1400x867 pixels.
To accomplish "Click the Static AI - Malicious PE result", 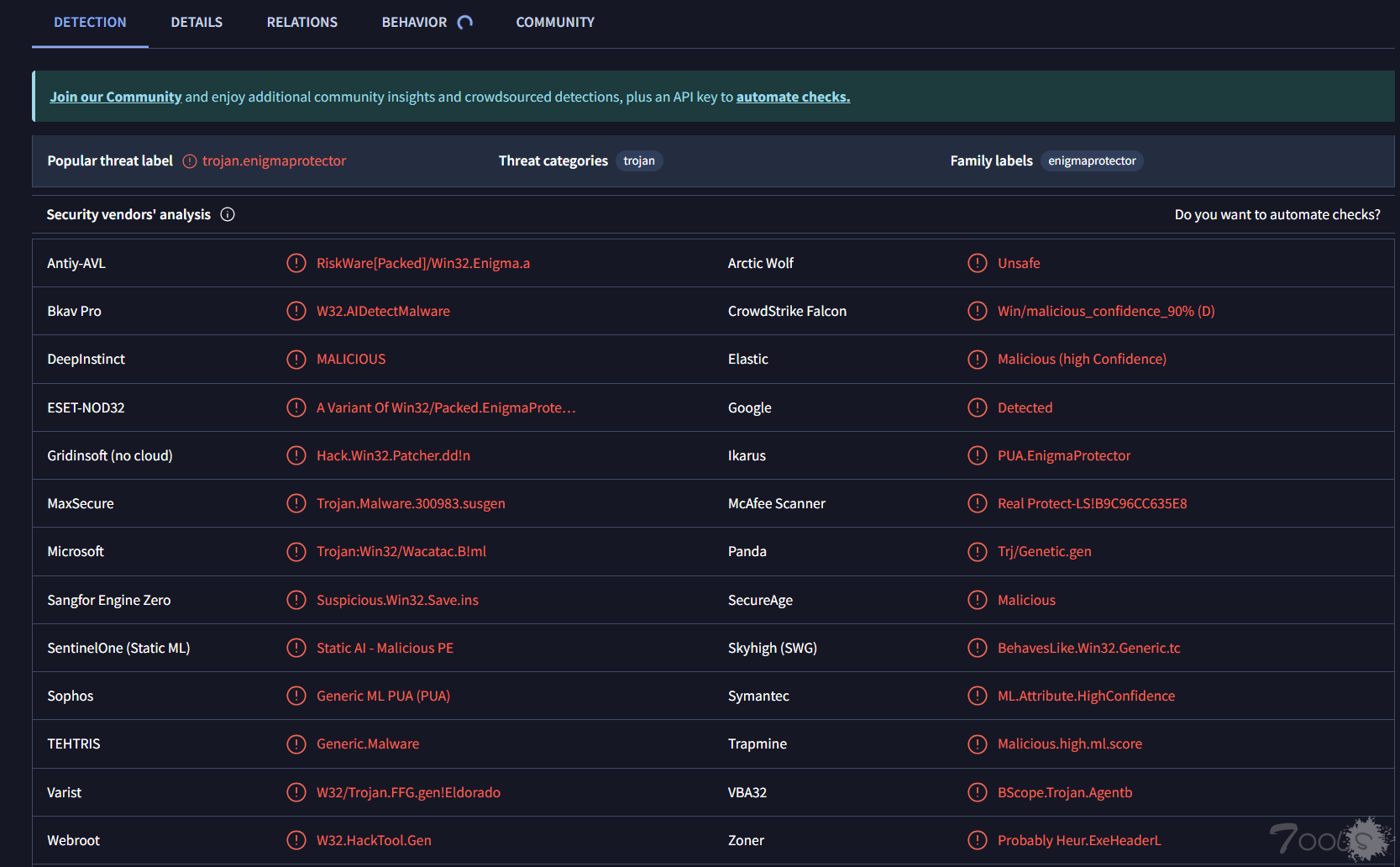I will coord(385,648).
